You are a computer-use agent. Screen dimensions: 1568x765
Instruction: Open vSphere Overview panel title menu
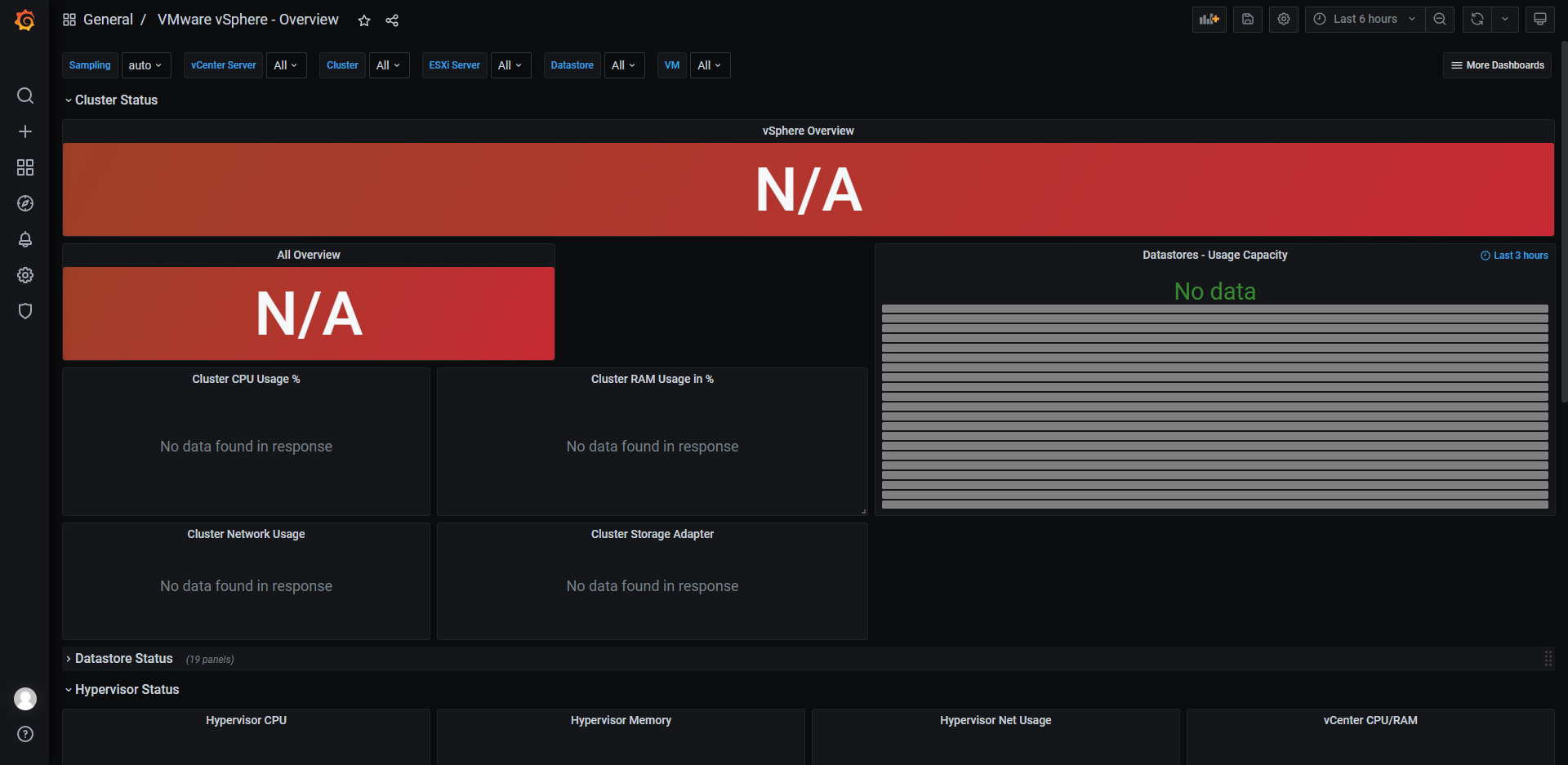coord(808,131)
